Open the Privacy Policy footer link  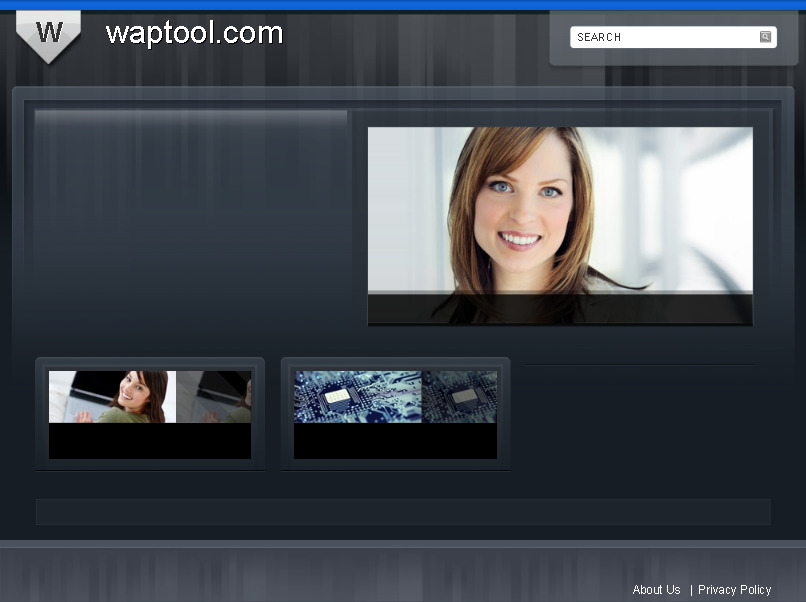coord(735,590)
